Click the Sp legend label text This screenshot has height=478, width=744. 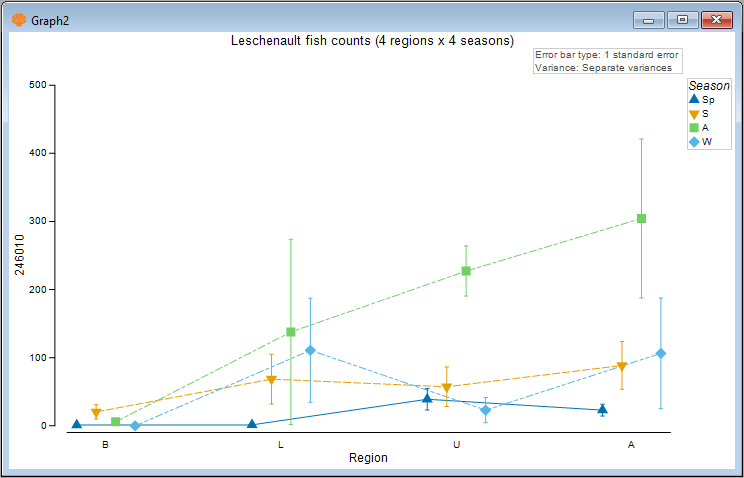[708, 100]
